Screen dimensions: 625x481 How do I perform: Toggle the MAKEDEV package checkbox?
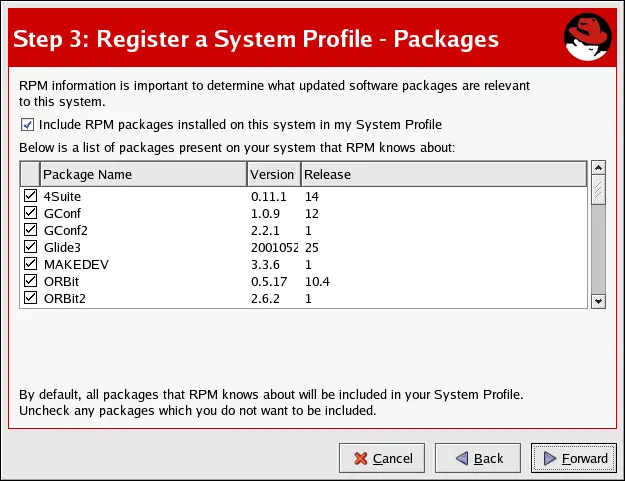[x=30, y=264]
